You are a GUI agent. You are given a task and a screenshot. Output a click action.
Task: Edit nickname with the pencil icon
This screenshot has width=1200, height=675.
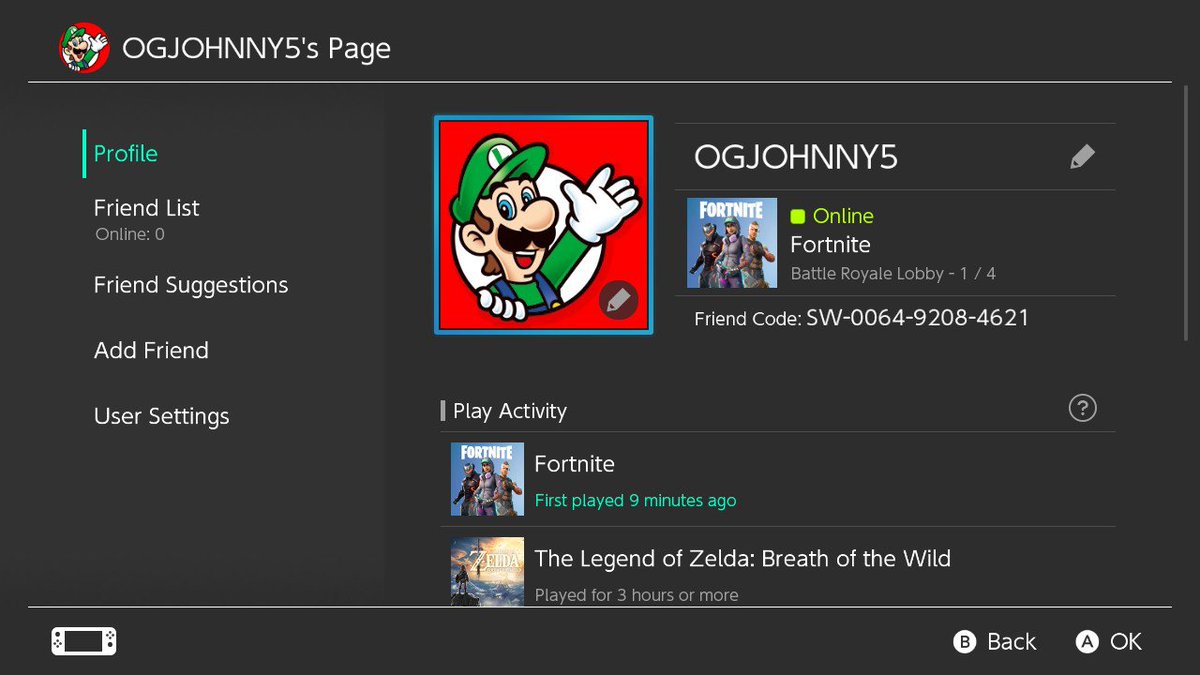1082,157
